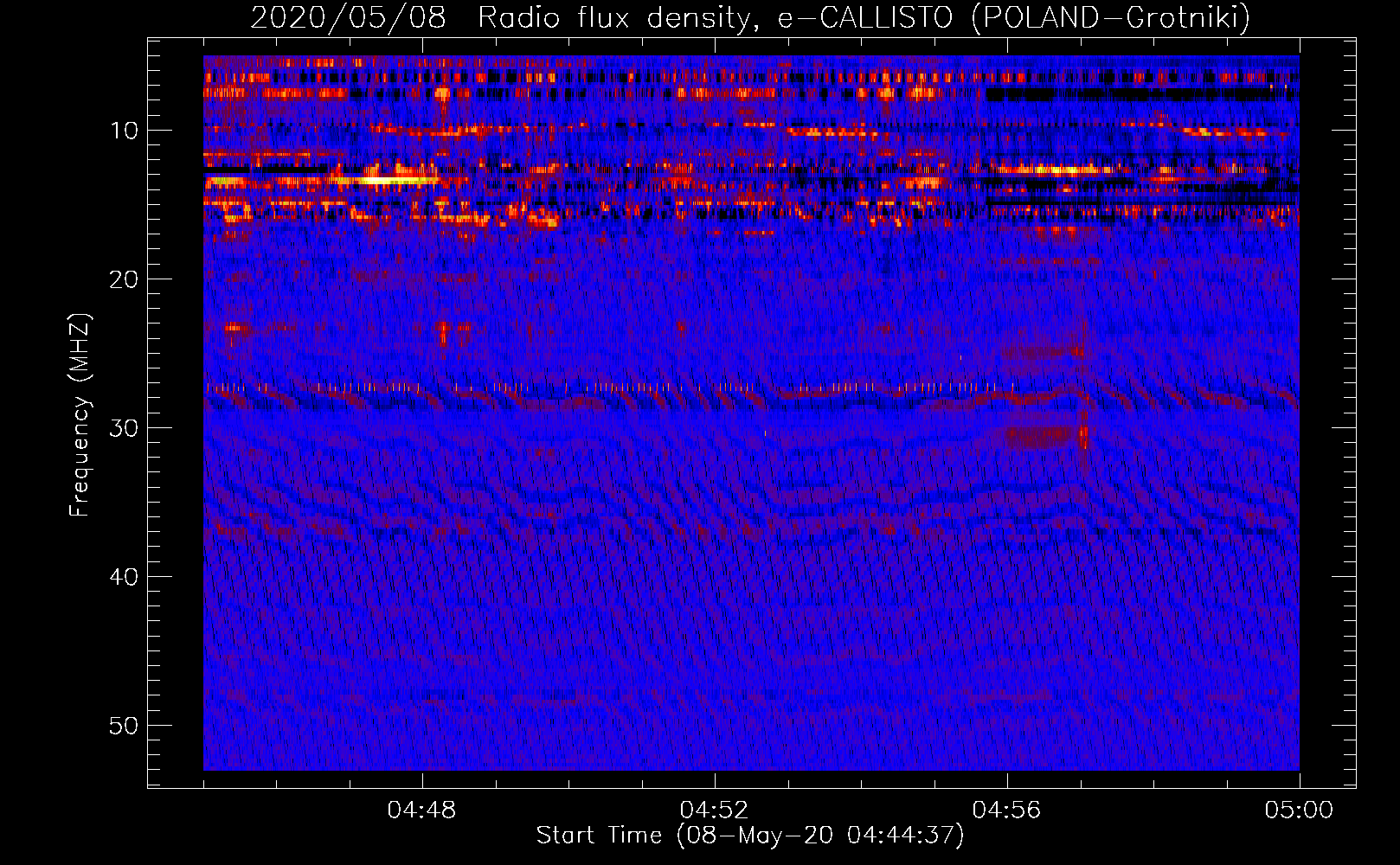Click the 'Frequency (MHZ)' axis label
The image size is (1400, 865).
80,415
